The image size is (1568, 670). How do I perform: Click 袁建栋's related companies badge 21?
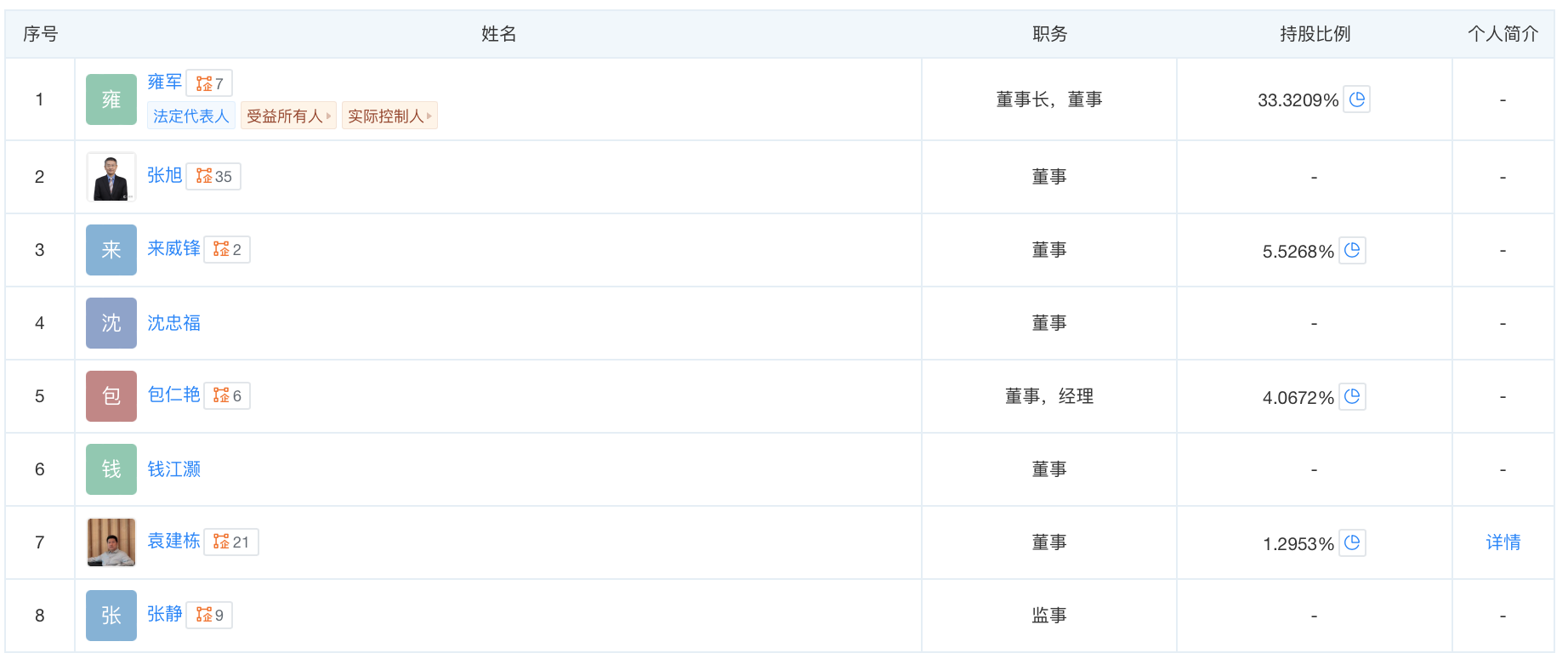click(x=231, y=542)
